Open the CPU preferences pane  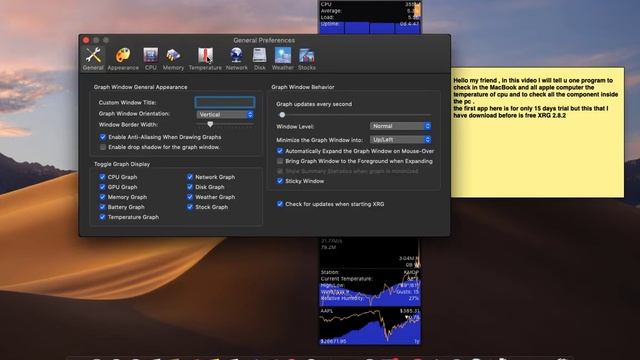[x=151, y=58]
